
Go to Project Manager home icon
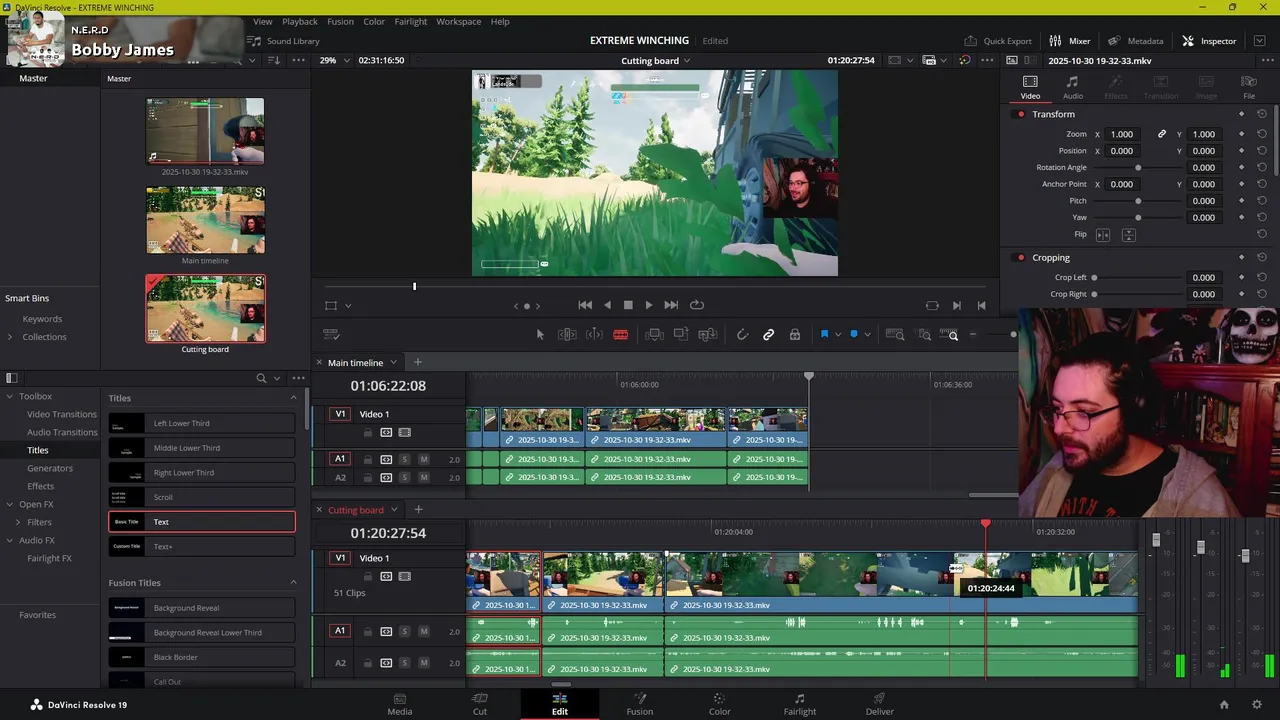tap(1224, 705)
